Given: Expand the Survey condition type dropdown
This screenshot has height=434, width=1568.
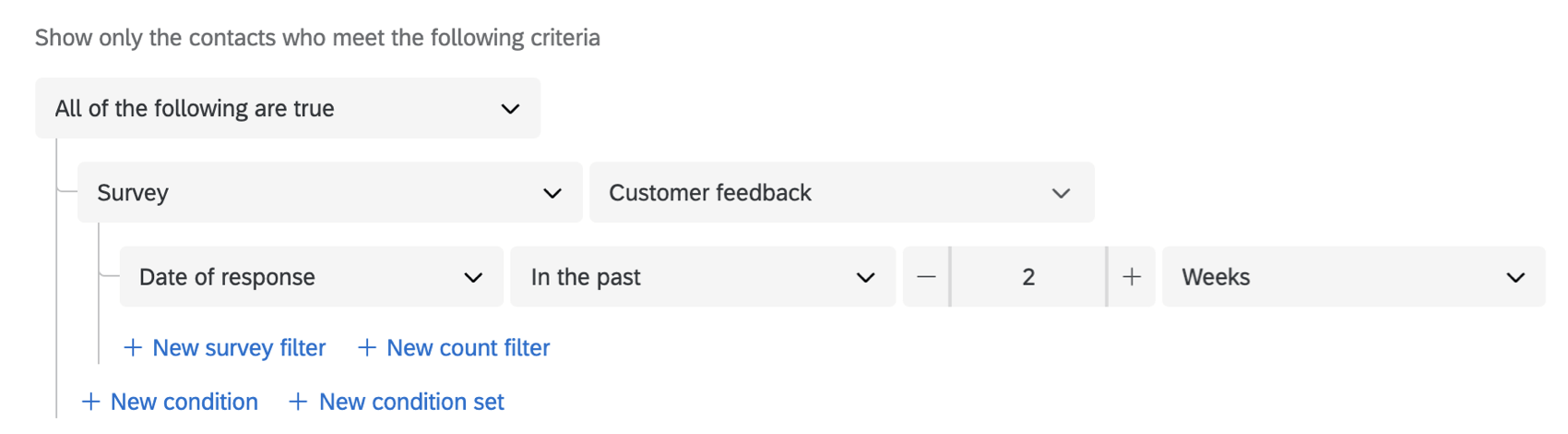Looking at the screenshot, I should point(329,193).
